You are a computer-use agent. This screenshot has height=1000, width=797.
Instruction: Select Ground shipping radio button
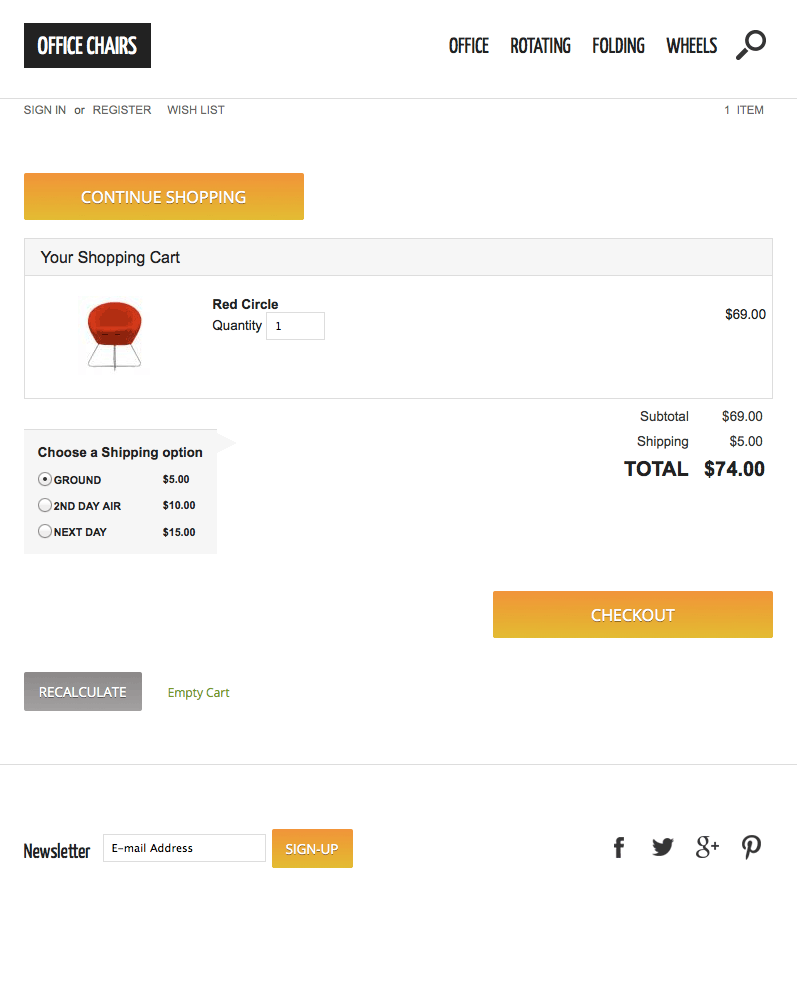(x=45, y=479)
